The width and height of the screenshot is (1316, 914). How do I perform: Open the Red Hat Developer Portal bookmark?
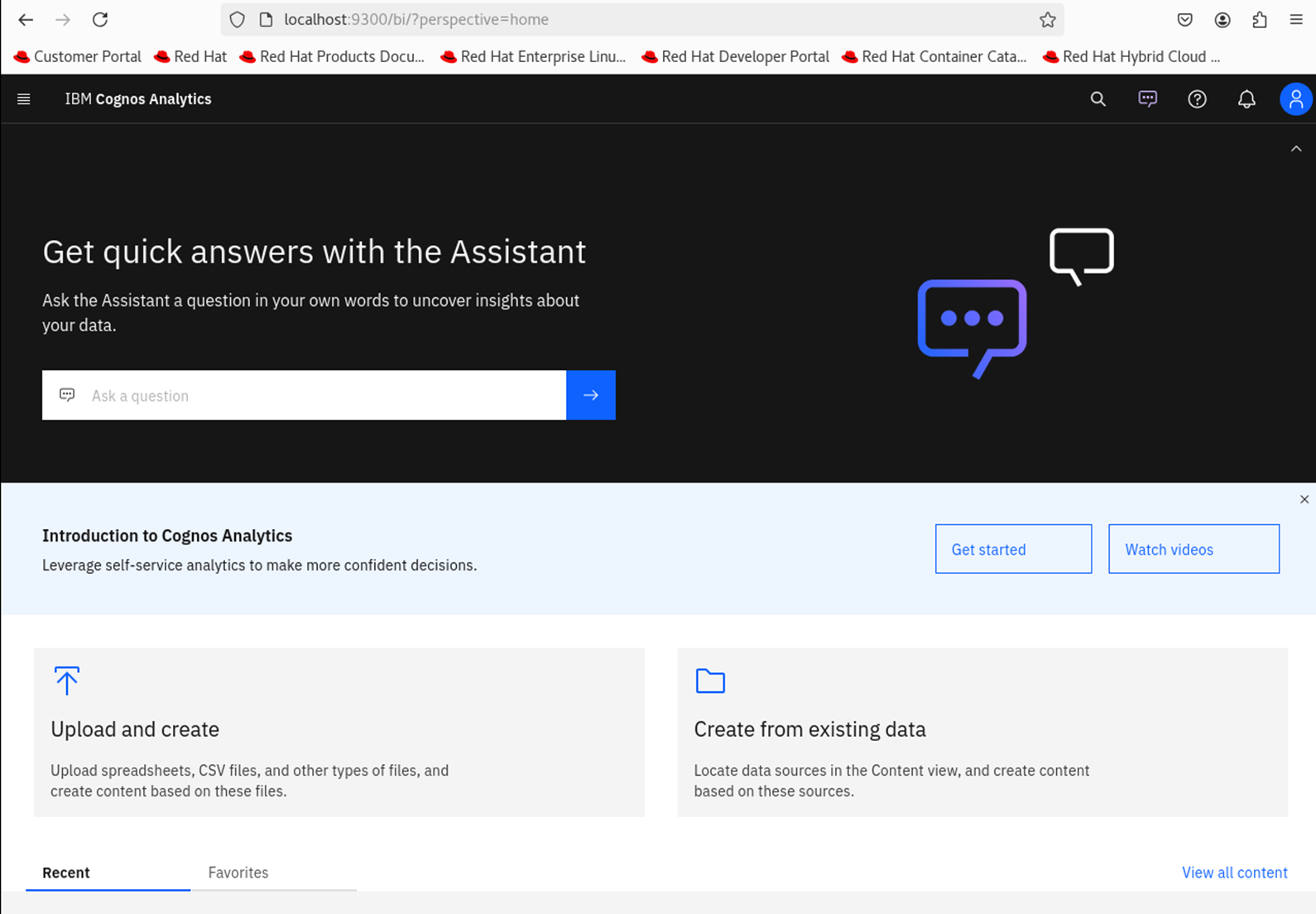735,56
